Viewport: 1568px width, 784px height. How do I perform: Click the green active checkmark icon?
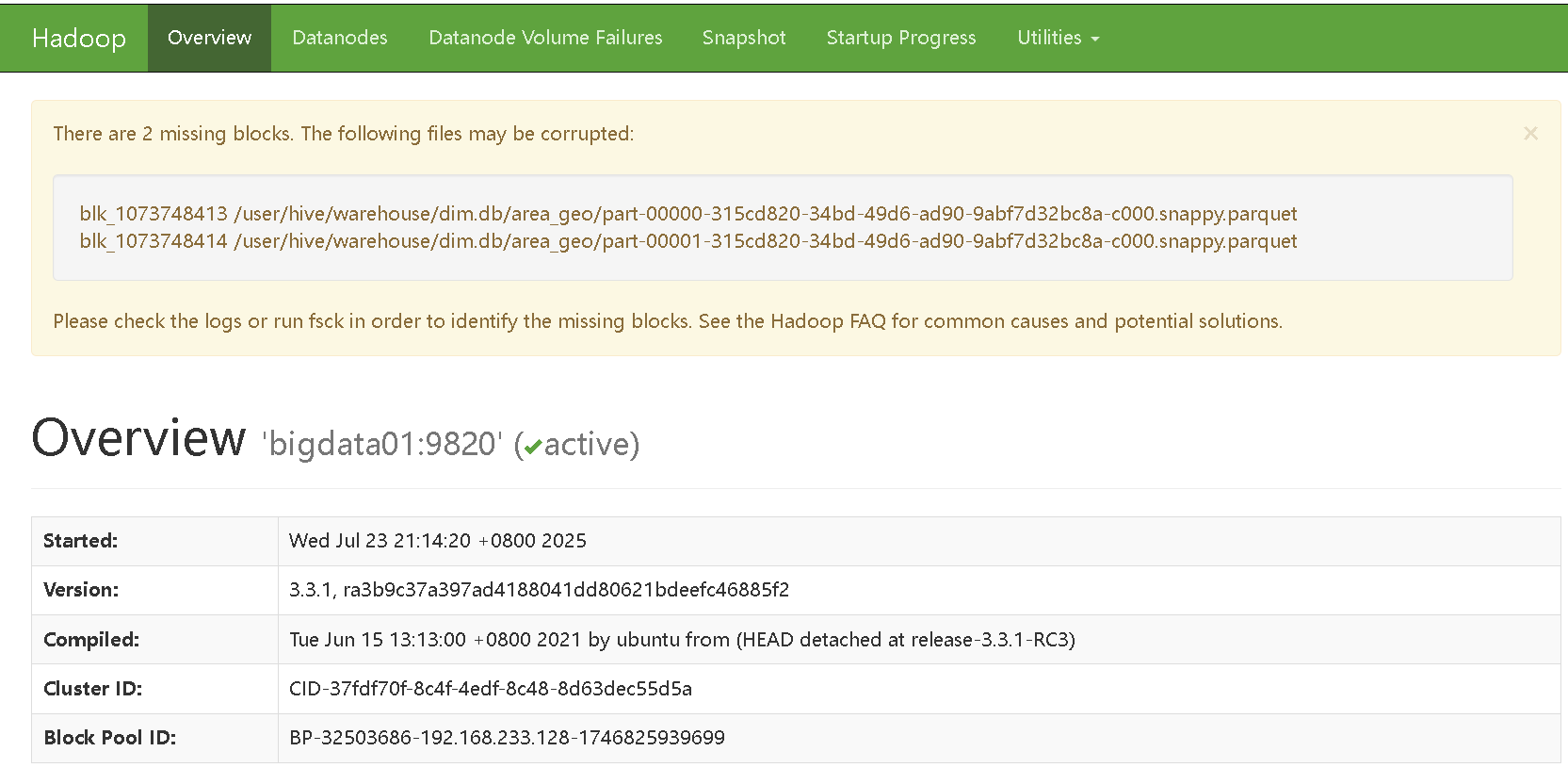pyautogui.click(x=533, y=447)
